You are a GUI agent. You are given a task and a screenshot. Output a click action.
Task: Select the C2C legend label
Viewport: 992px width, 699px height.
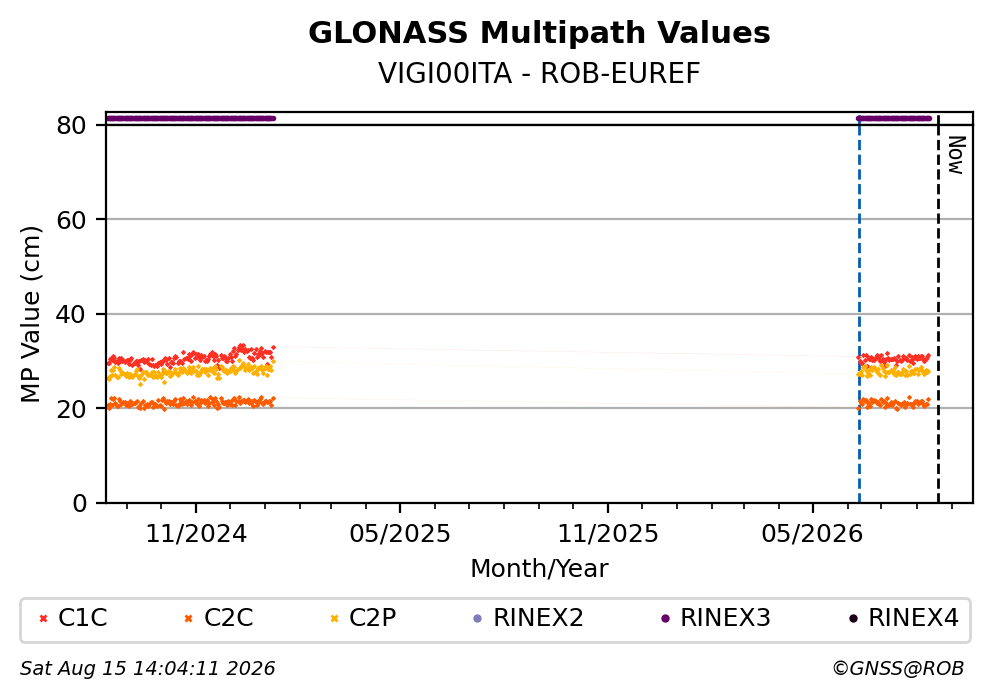point(228,618)
